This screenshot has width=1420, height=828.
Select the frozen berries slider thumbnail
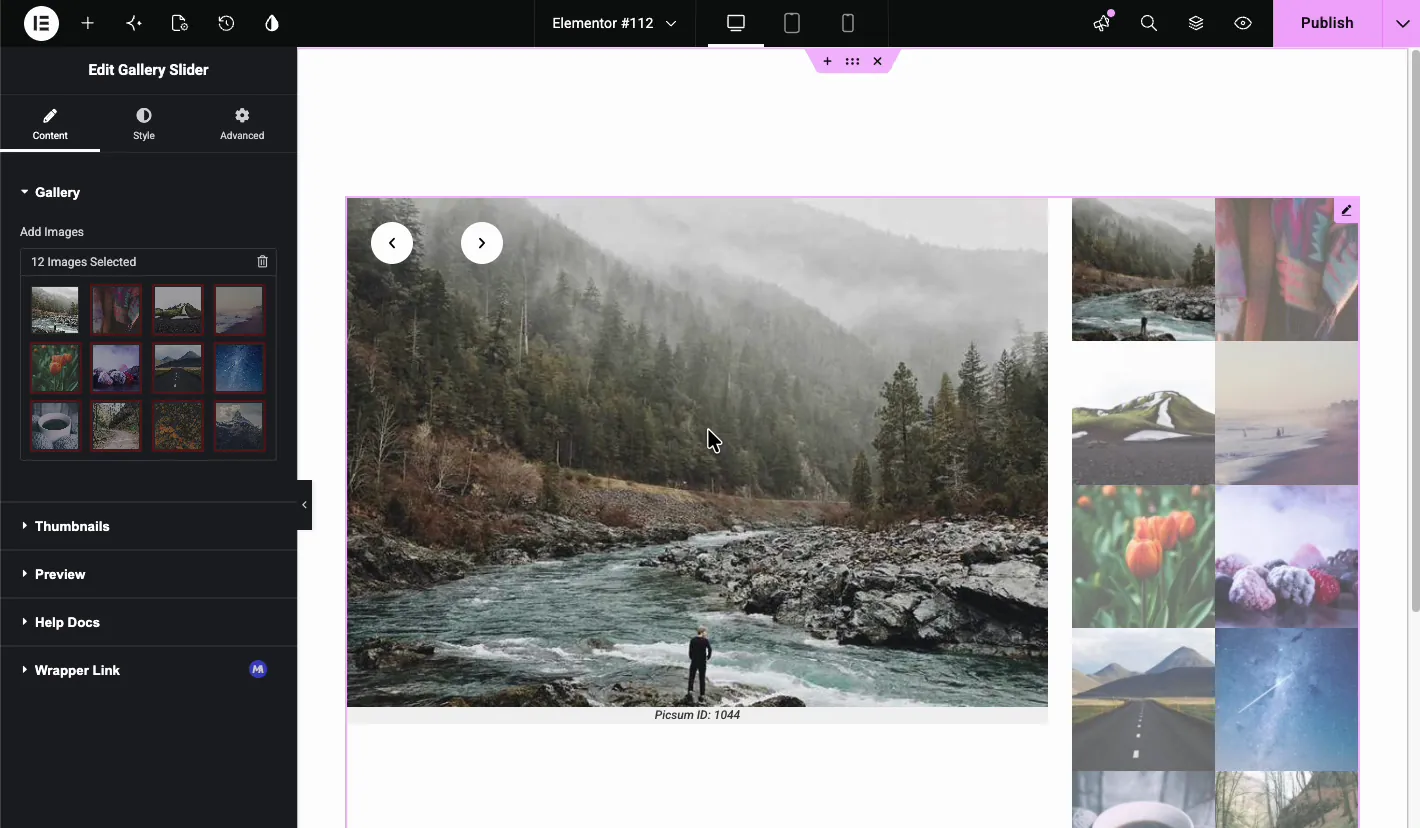[1287, 556]
